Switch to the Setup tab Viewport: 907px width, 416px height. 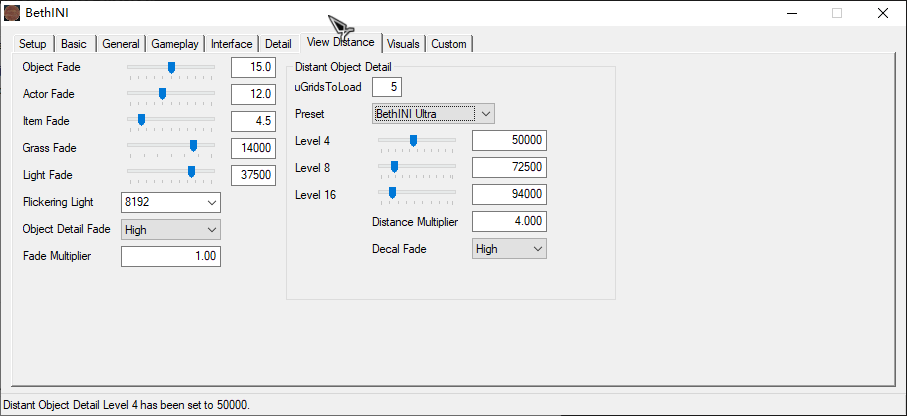click(x=33, y=44)
